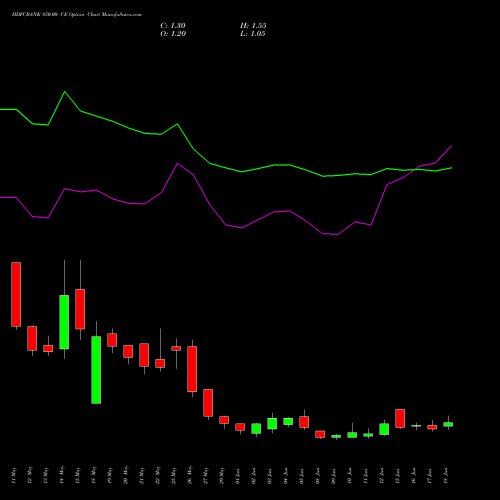Select the 20 May date label
This screenshot has width=500, height=500.
(126, 476)
